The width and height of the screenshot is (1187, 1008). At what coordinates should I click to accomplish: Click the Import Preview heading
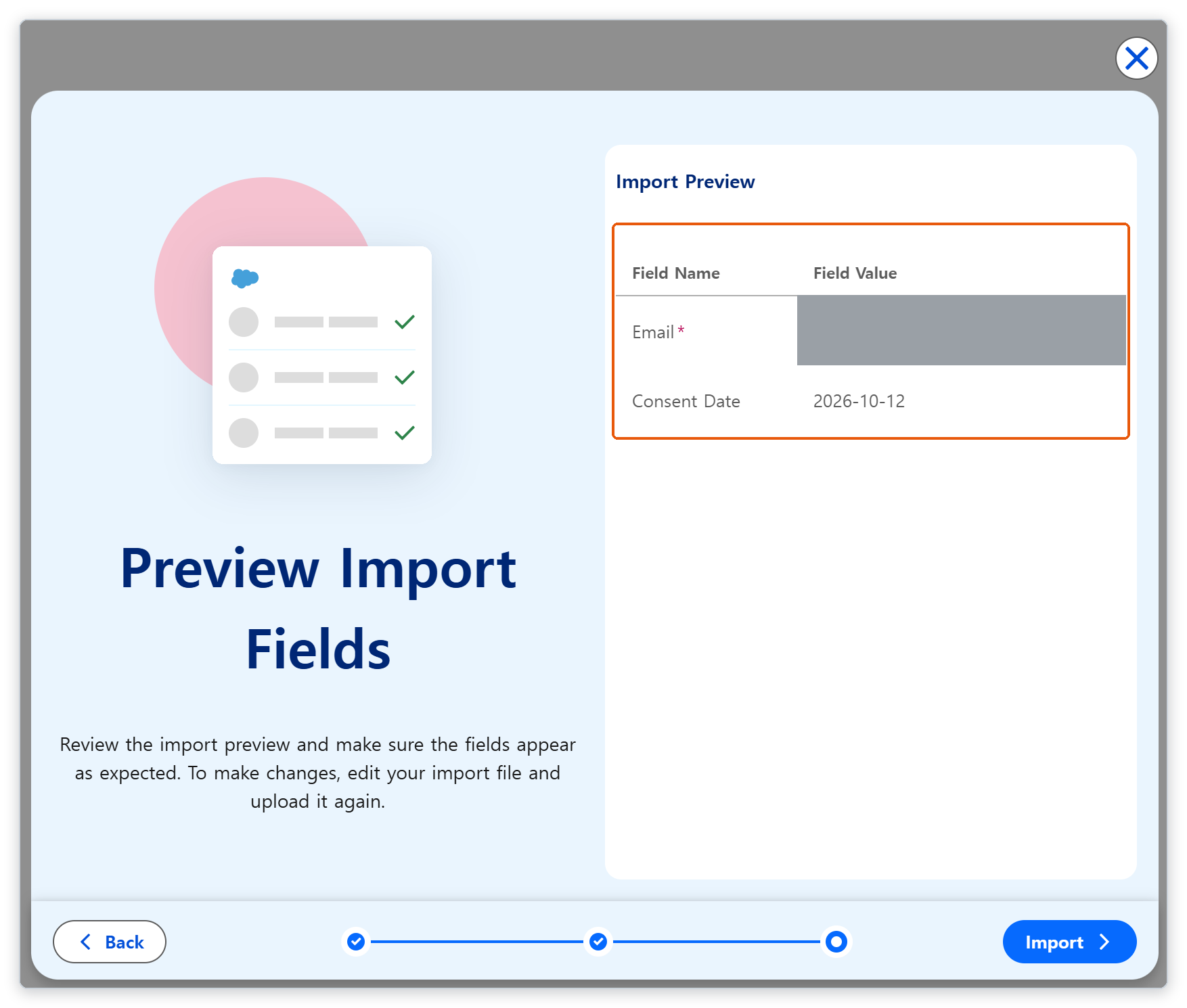(x=685, y=182)
